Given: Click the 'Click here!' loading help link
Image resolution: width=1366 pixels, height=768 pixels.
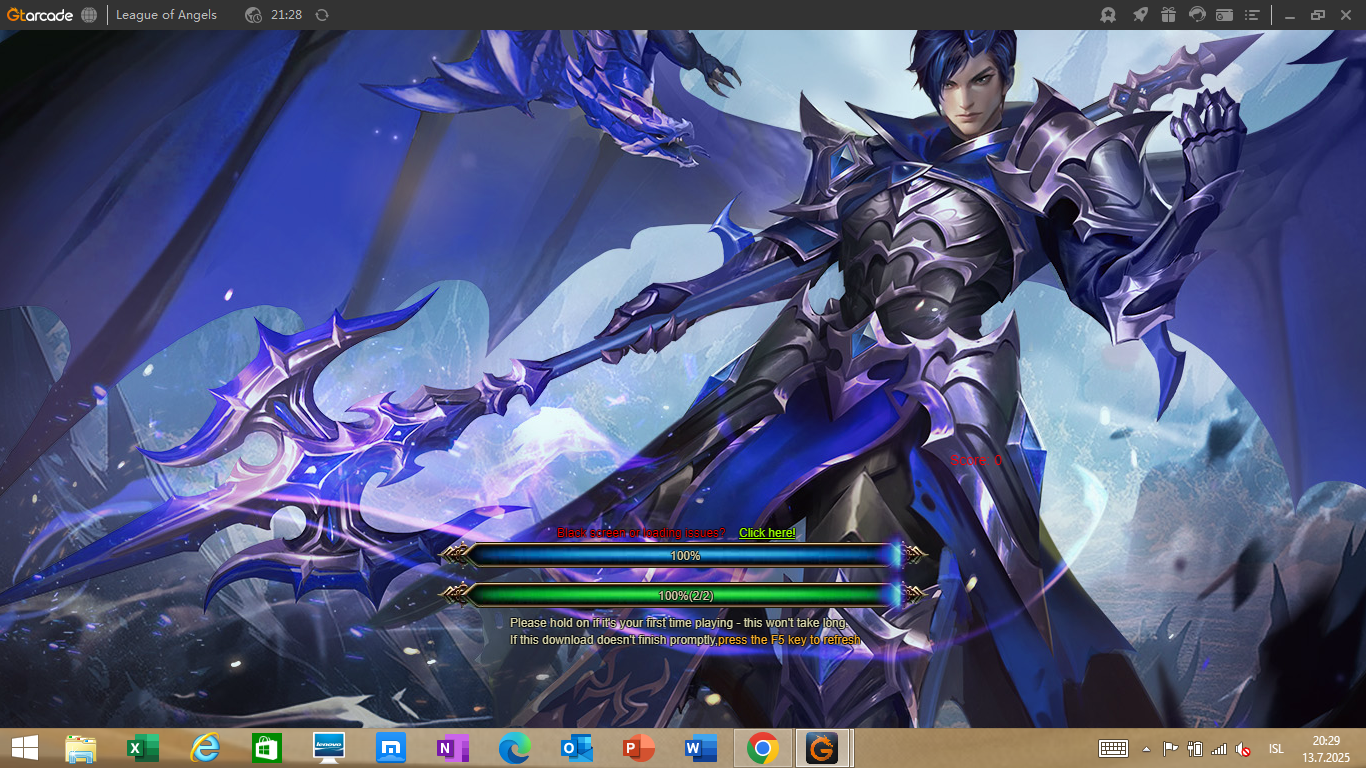Looking at the screenshot, I should point(767,533).
